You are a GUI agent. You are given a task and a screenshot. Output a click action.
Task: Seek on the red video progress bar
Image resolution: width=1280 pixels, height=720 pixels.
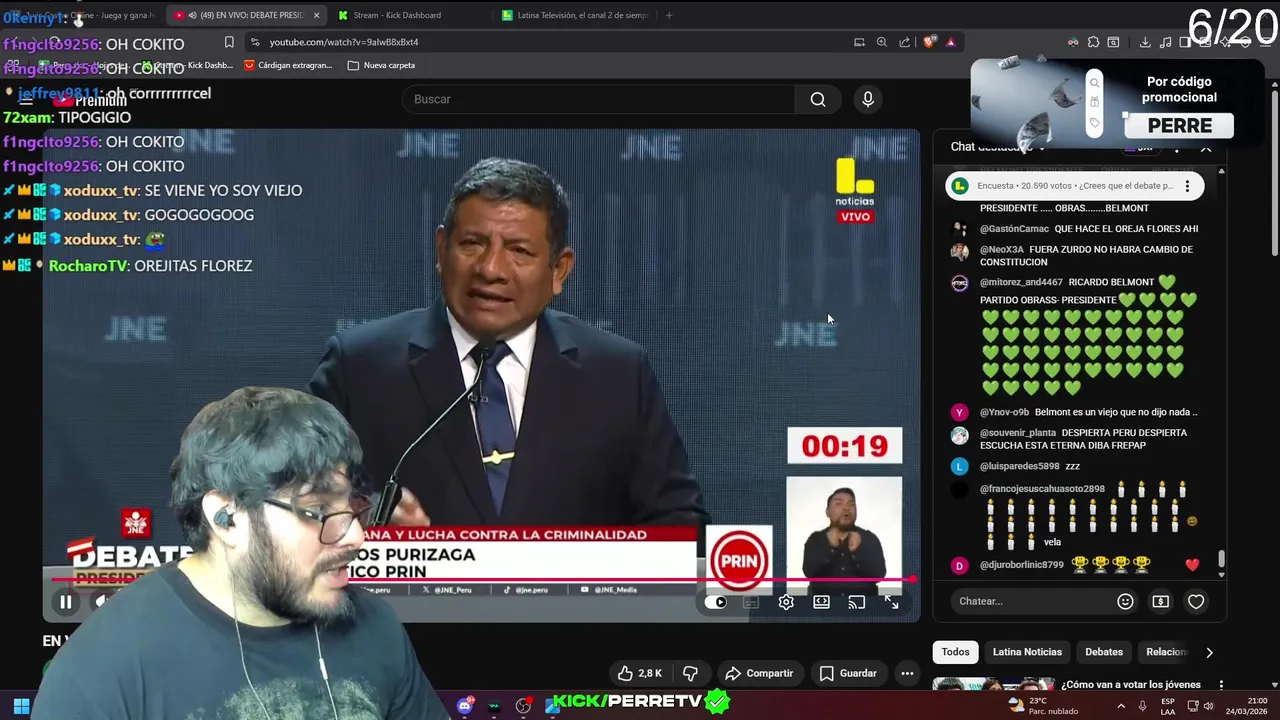pos(480,579)
